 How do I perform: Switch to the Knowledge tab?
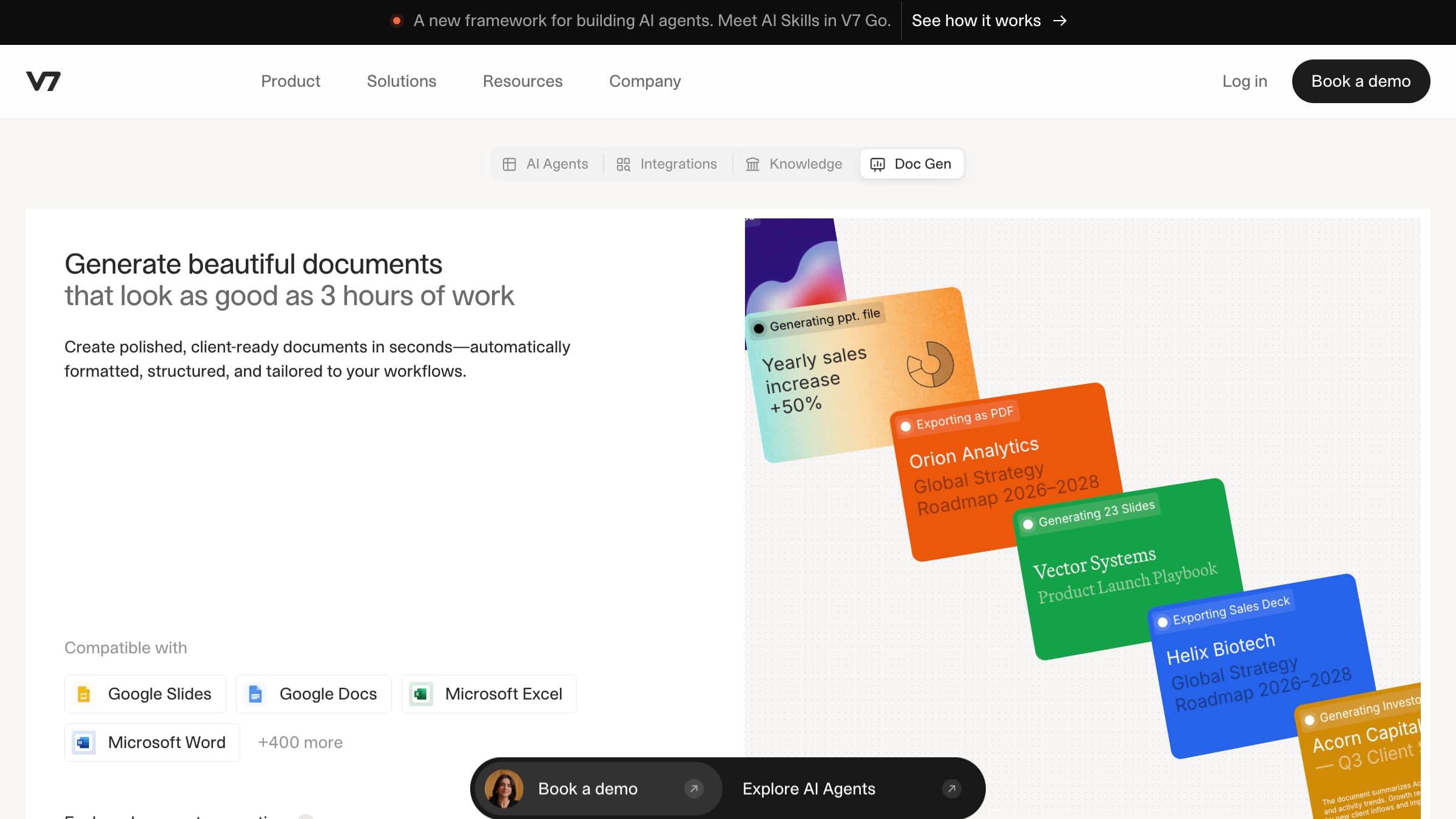[794, 164]
